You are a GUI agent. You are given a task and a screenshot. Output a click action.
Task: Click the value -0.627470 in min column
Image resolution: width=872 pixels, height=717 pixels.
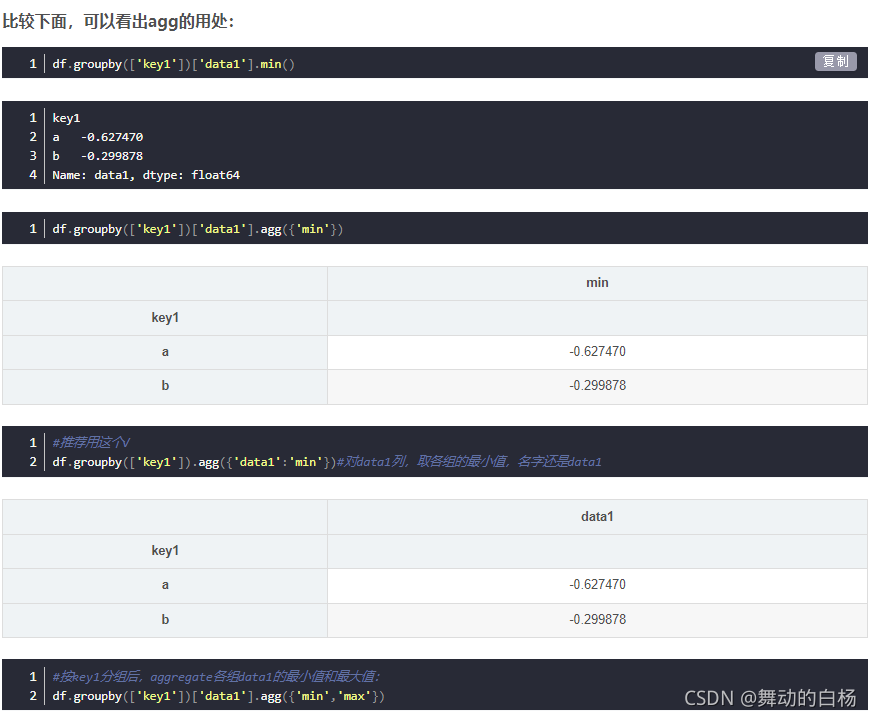tap(597, 351)
